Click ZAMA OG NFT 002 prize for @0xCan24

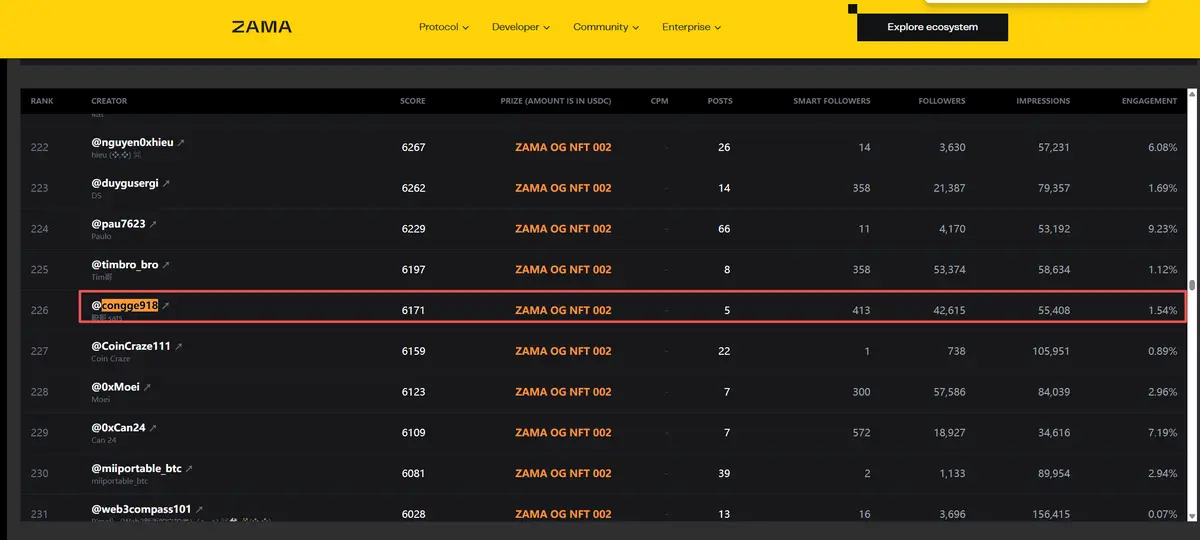point(563,433)
